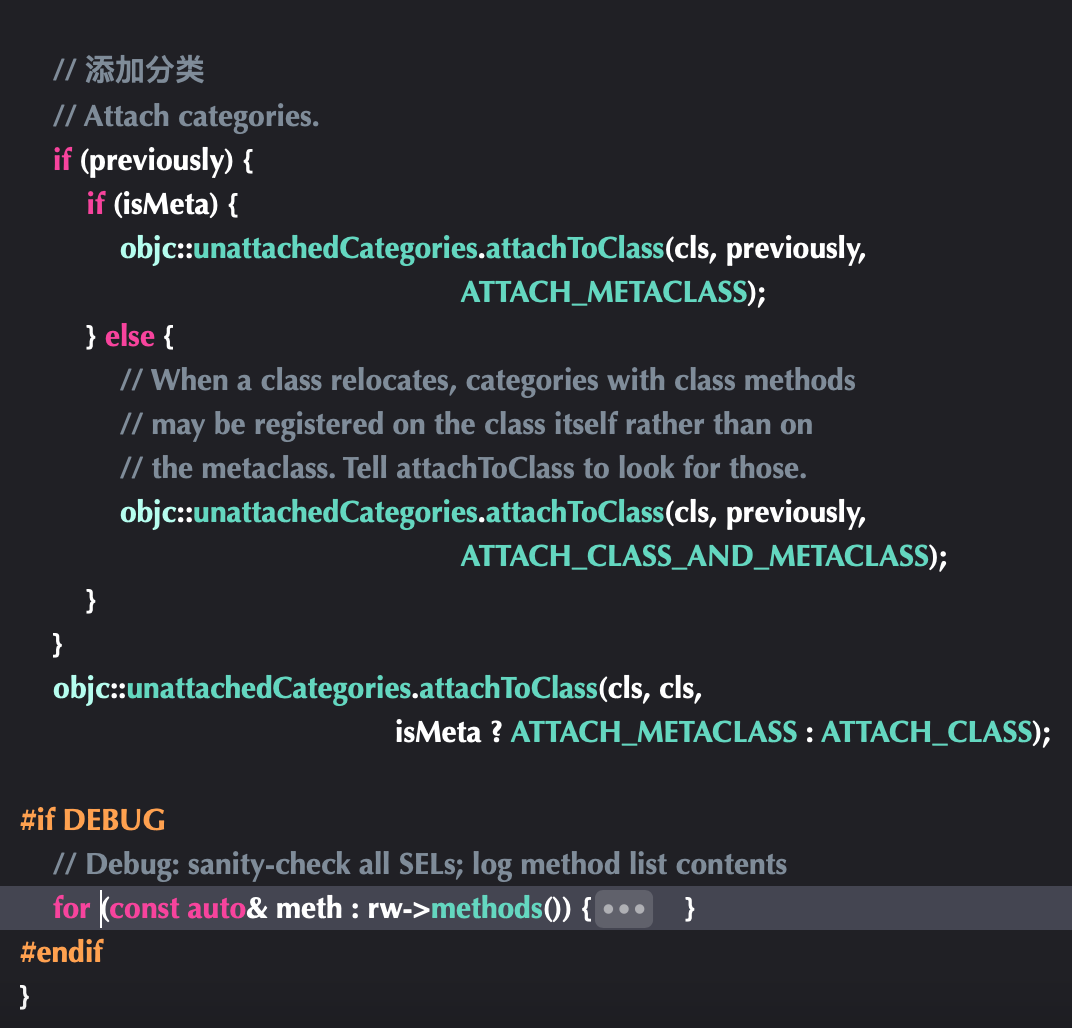This screenshot has width=1072, height=1028.
Task: Click "cls, cls," arguments in attachToClass call
Action: (x=655, y=689)
